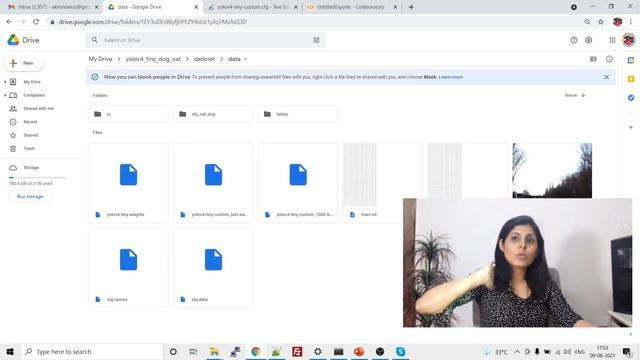The height and width of the screenshot is (360, 640).
Task: Open the obj_cat_dog folder
Action: pyautogui.click(x=213, y=114)
